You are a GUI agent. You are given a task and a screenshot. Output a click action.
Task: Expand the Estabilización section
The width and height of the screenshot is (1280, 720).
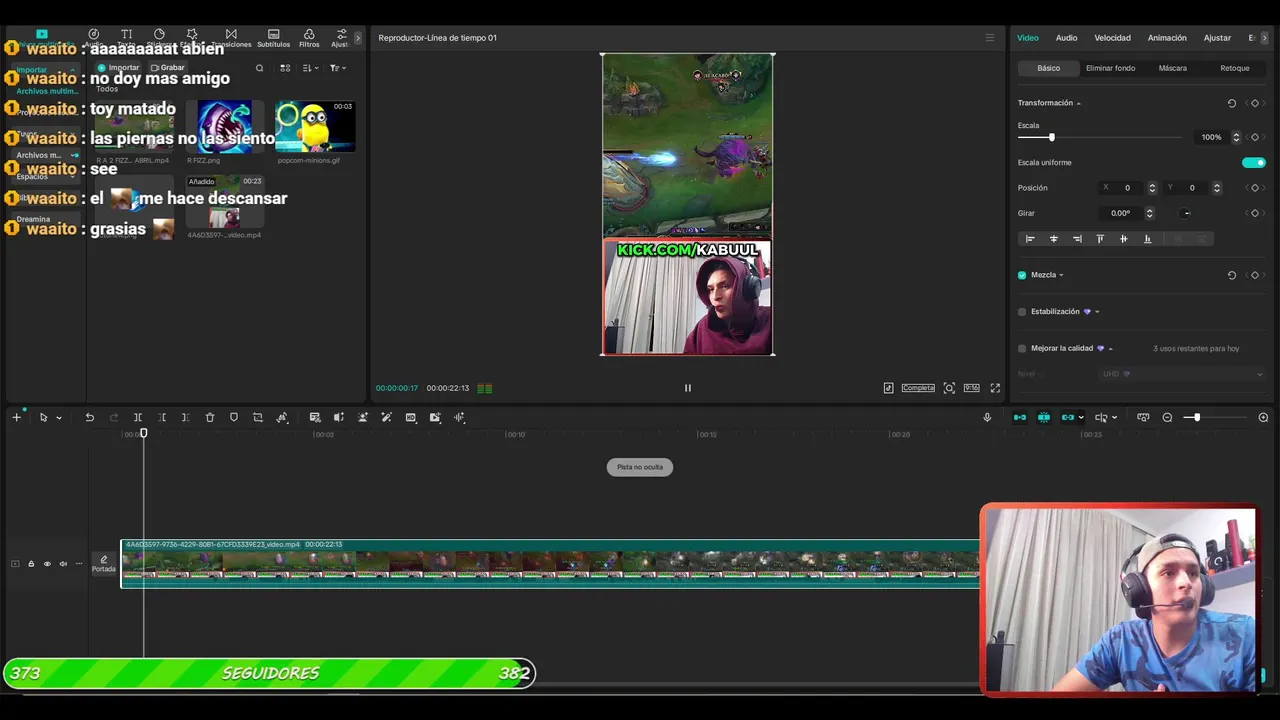coord(1097,312)
